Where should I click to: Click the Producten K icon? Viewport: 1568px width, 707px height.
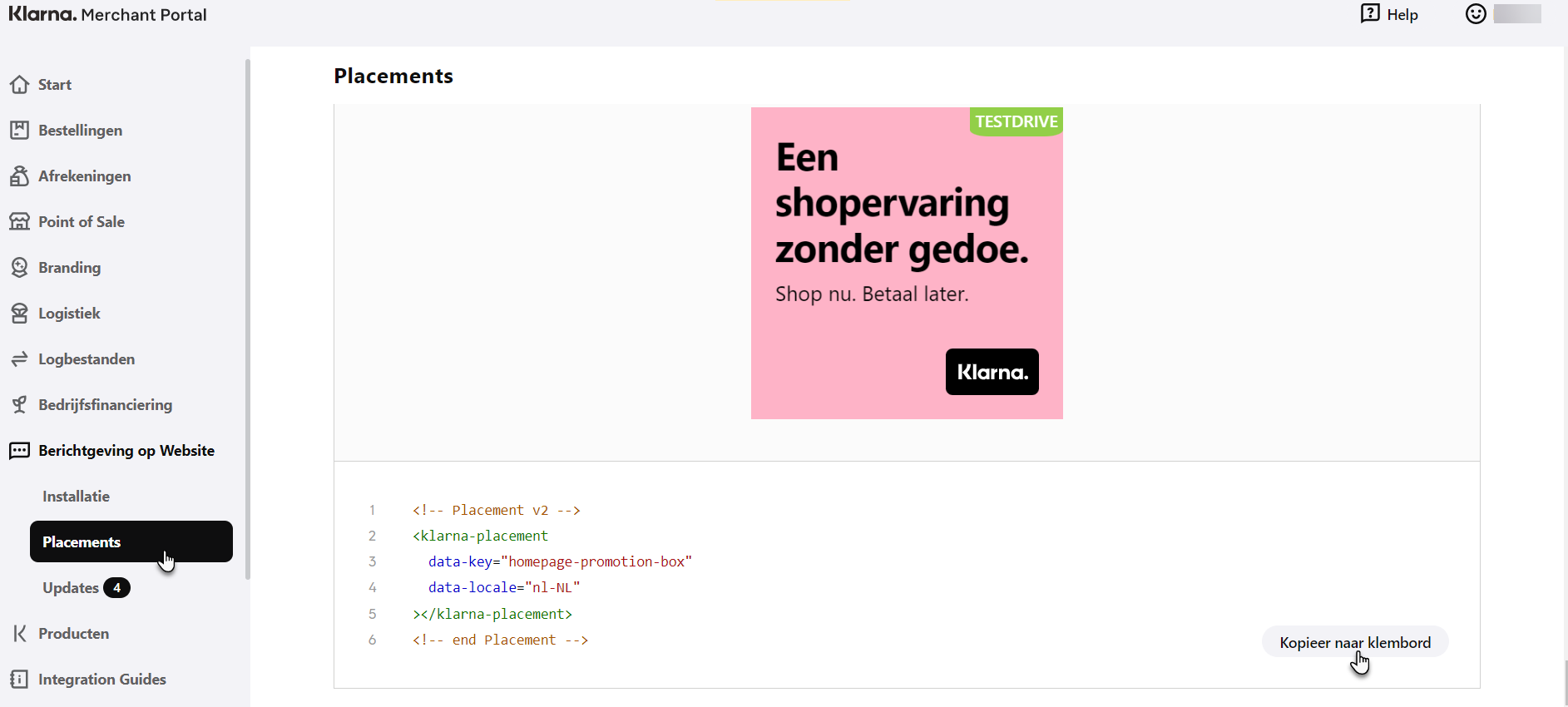pyautogui.click(x=20, y=634)
